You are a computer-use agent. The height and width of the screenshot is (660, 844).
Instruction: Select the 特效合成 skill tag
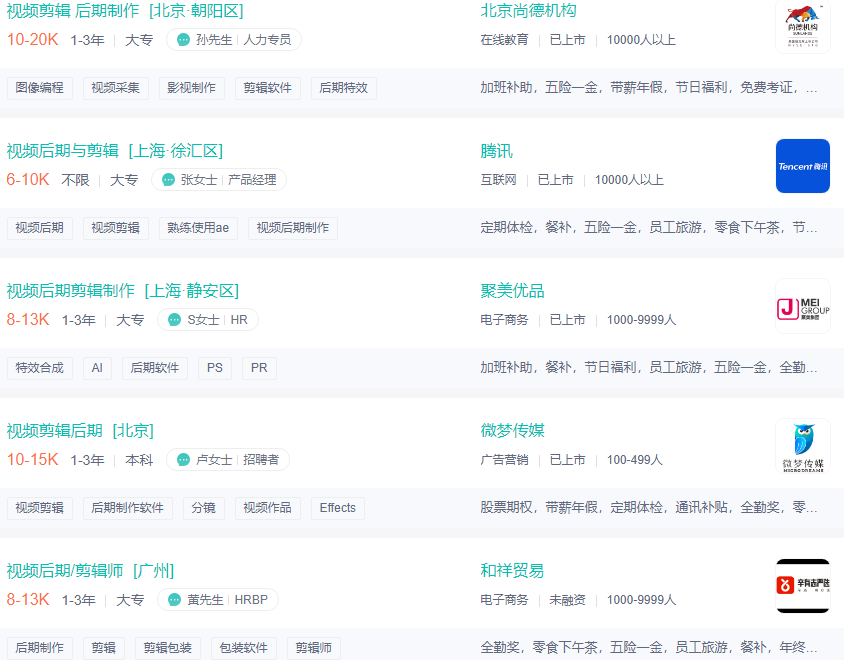click(40, 368)
